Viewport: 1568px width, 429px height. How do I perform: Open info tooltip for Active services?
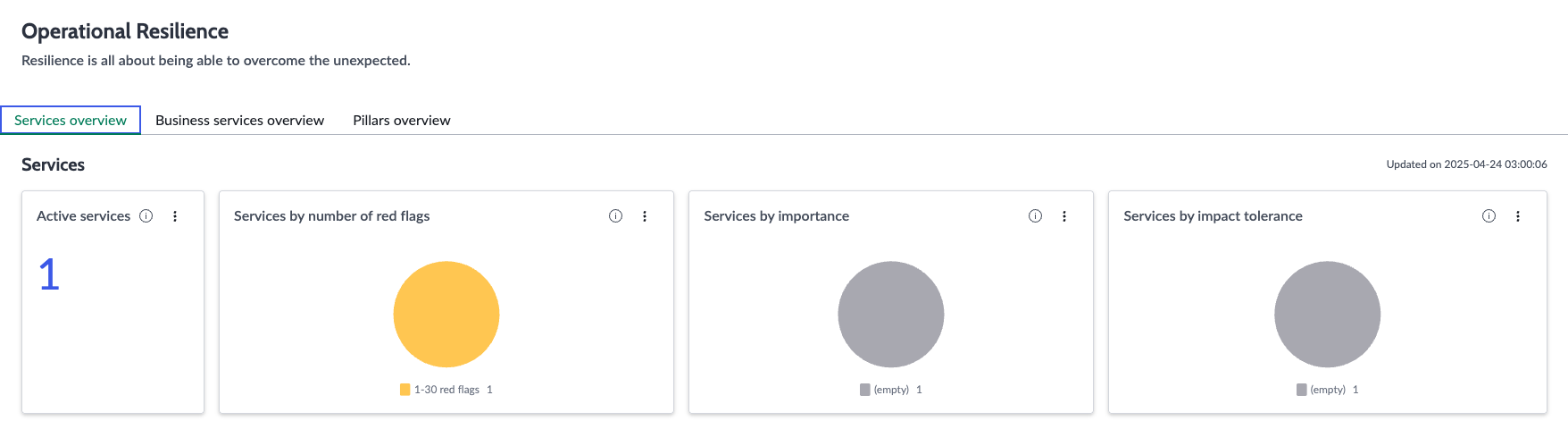pyautogui.click(x=146, y=216)
